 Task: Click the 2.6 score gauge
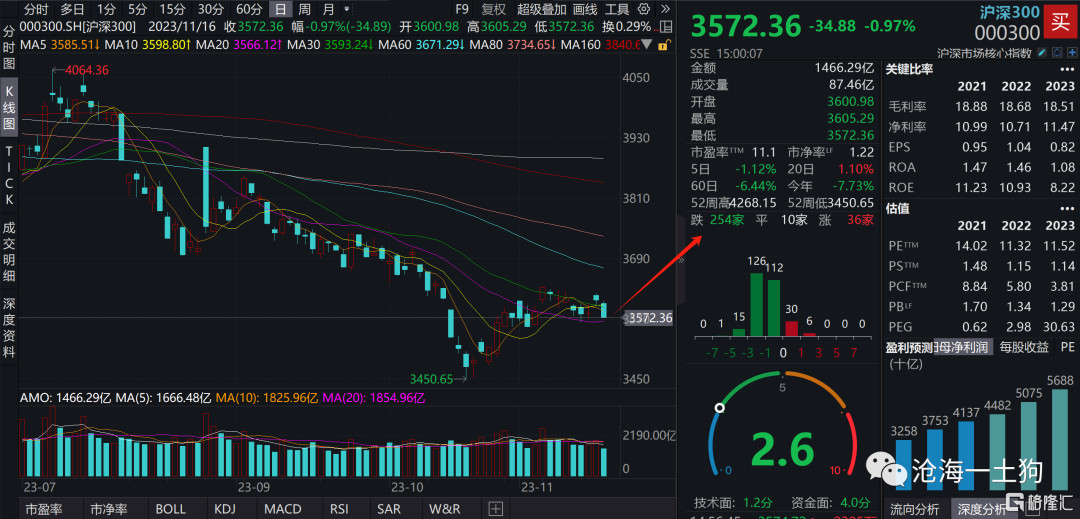pyautogui.click(x=784, y=449)
